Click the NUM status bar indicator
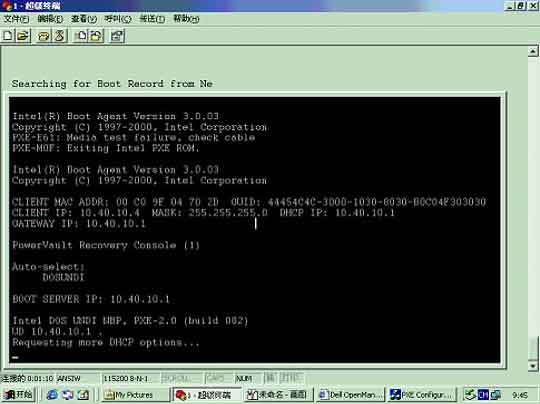 coord(244,379)
